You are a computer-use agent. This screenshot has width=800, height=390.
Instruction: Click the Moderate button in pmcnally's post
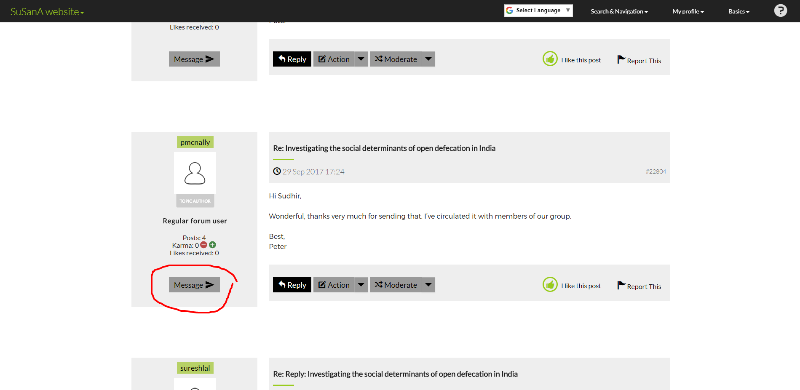(396, 285)
